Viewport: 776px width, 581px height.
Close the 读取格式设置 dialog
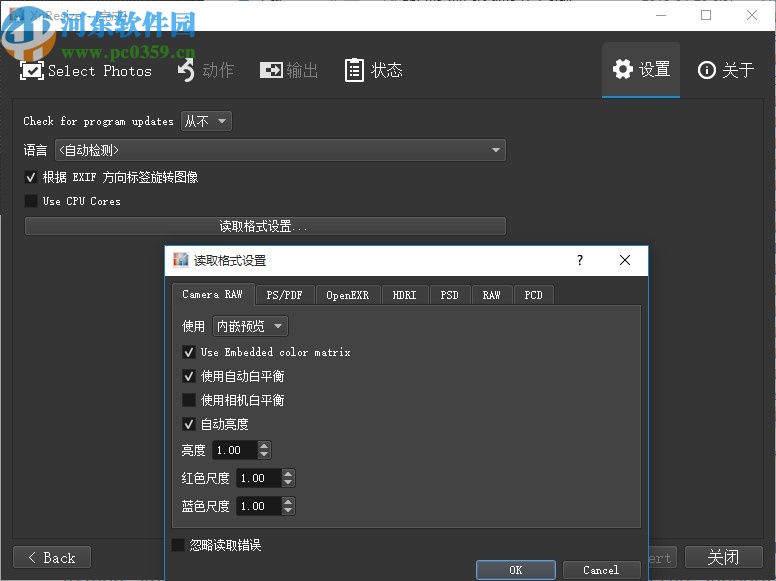click(x=625, y=260)
